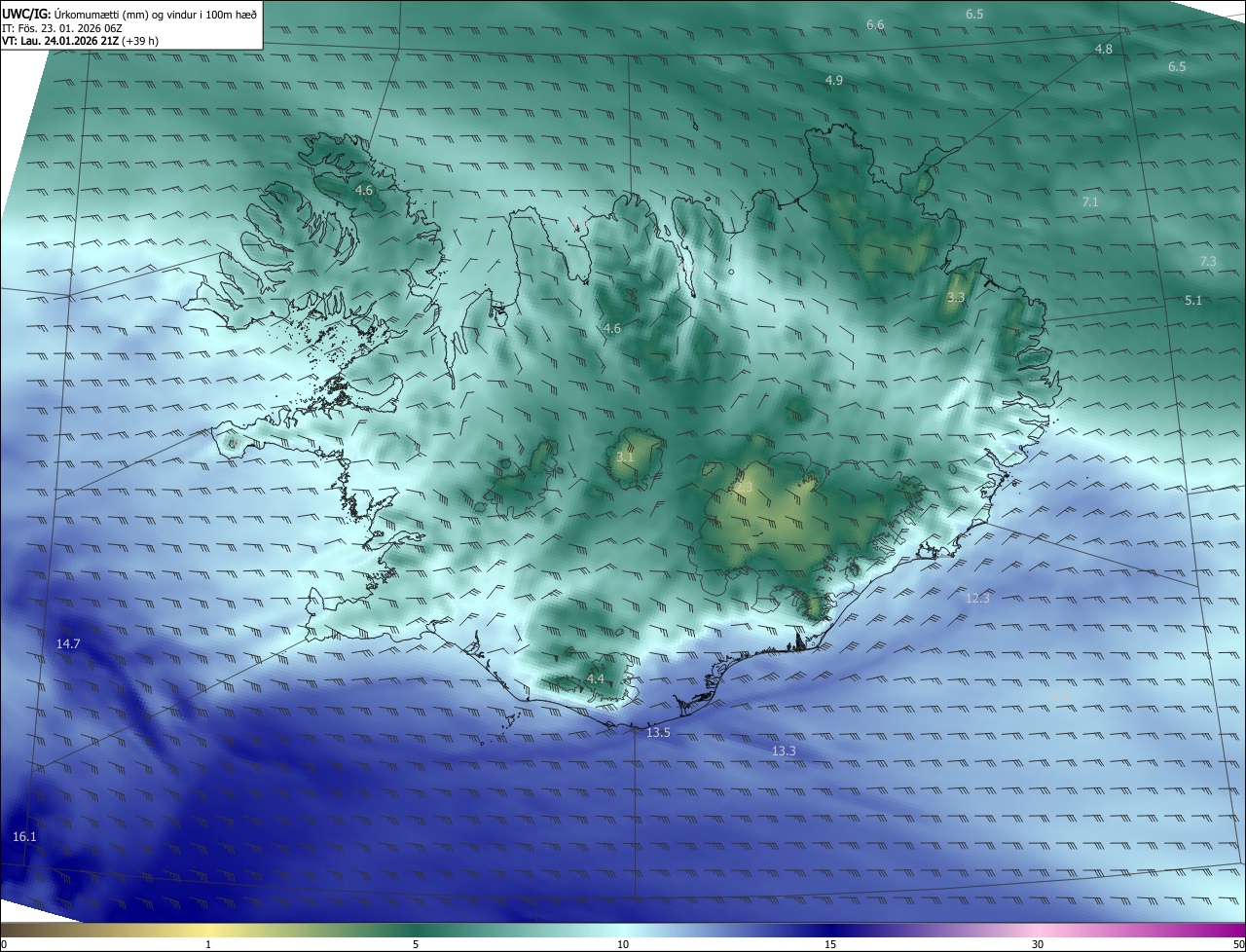Click the 16.1 precipitable water value
Image resolution: width=1246 pixels, height=952 pixels.
point(24,837)
